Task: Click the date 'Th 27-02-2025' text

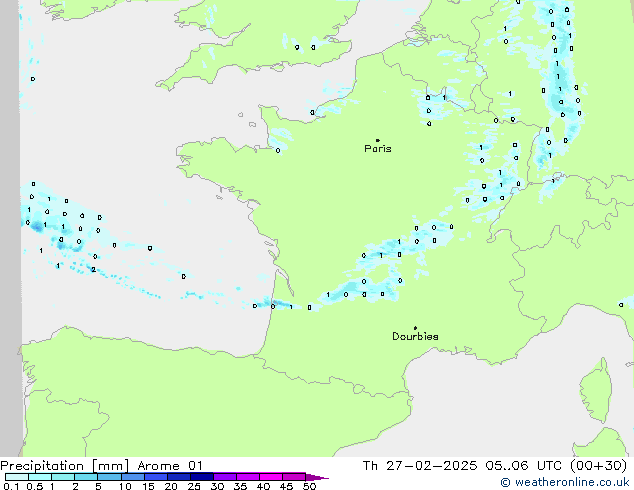Action: click(x=420, y=466)
